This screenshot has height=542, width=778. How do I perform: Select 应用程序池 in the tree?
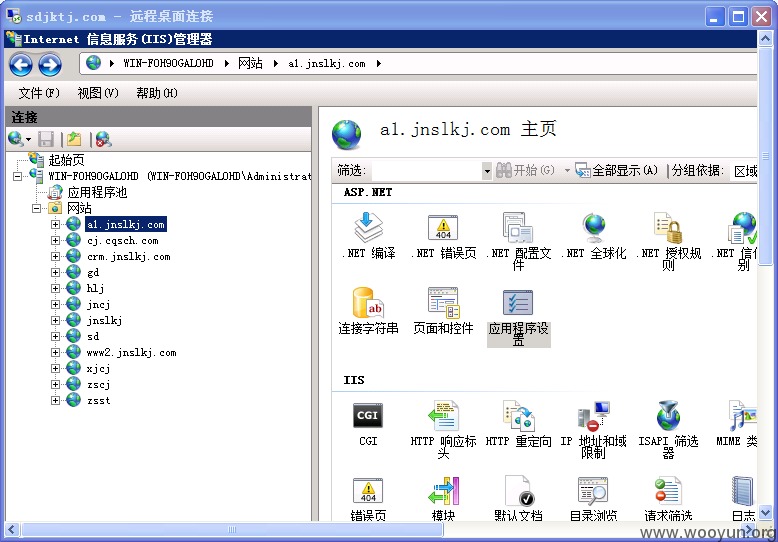click(x=97, y=192)
